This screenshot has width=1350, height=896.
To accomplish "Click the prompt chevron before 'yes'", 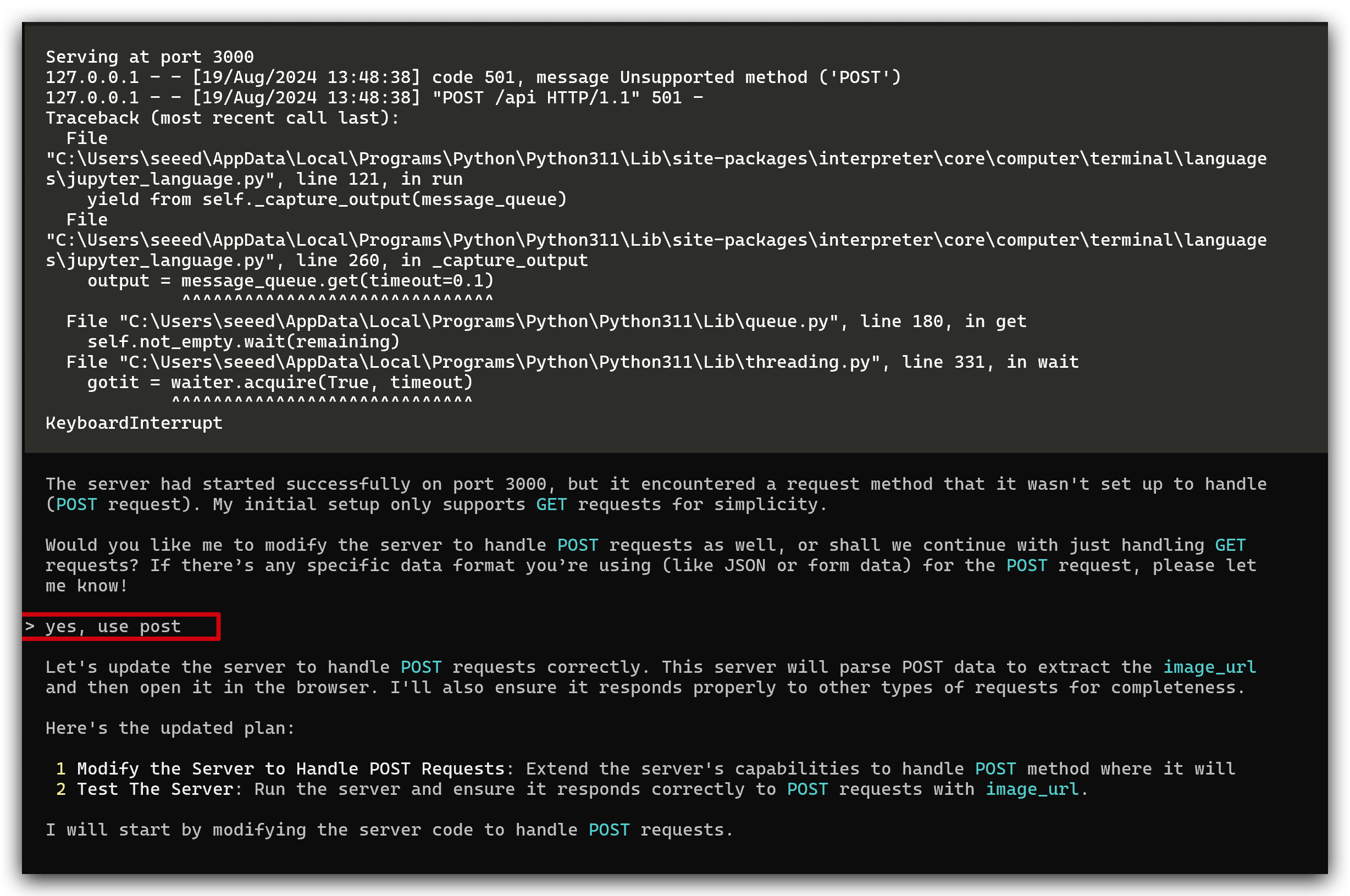I will click(x=30, y=626).
